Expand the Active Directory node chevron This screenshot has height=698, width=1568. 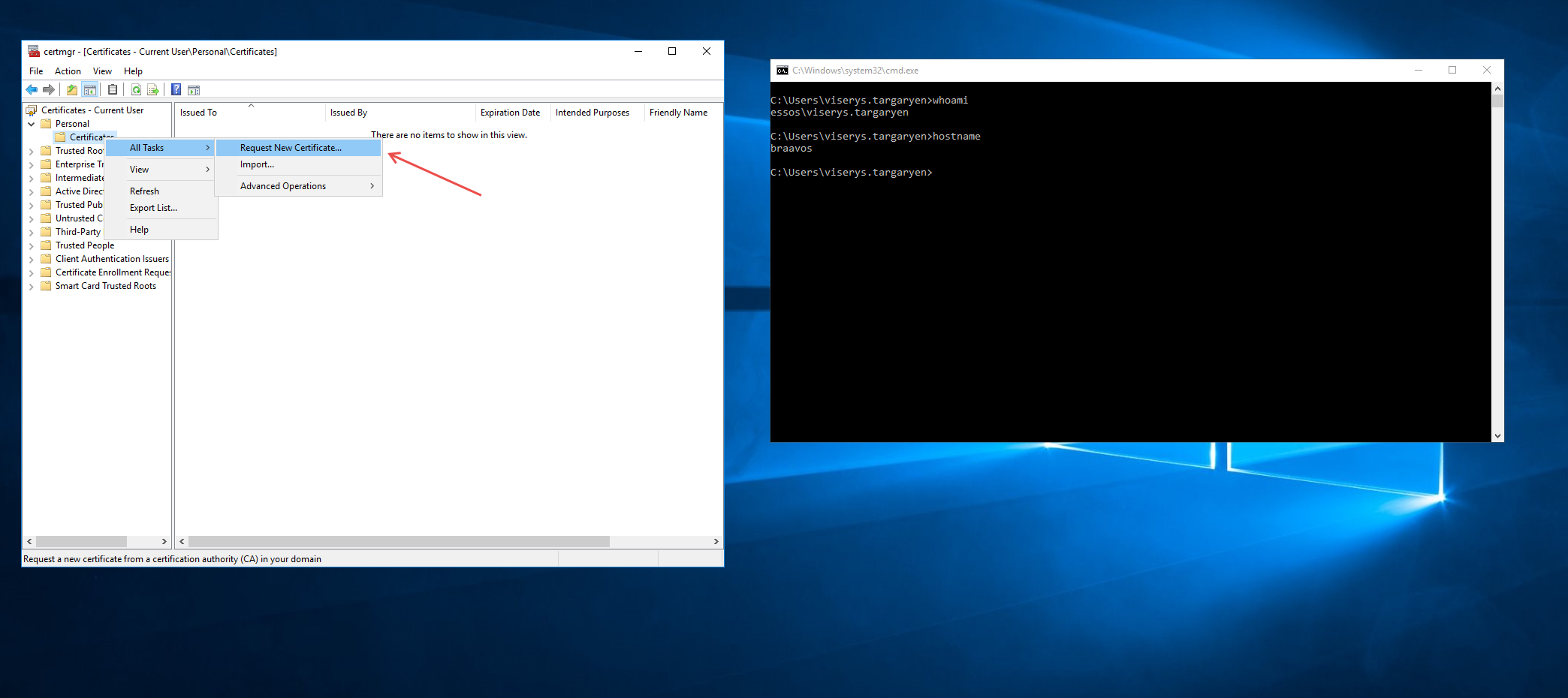click(32, 191)
